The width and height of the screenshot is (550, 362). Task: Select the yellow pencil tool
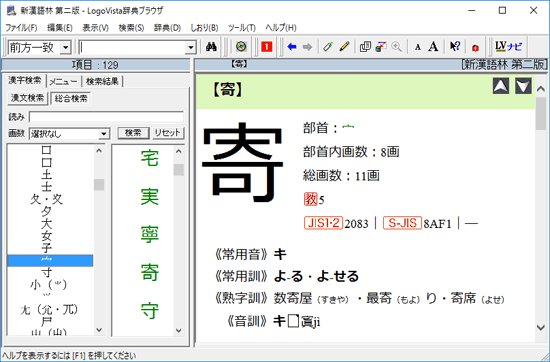(344, 47)
